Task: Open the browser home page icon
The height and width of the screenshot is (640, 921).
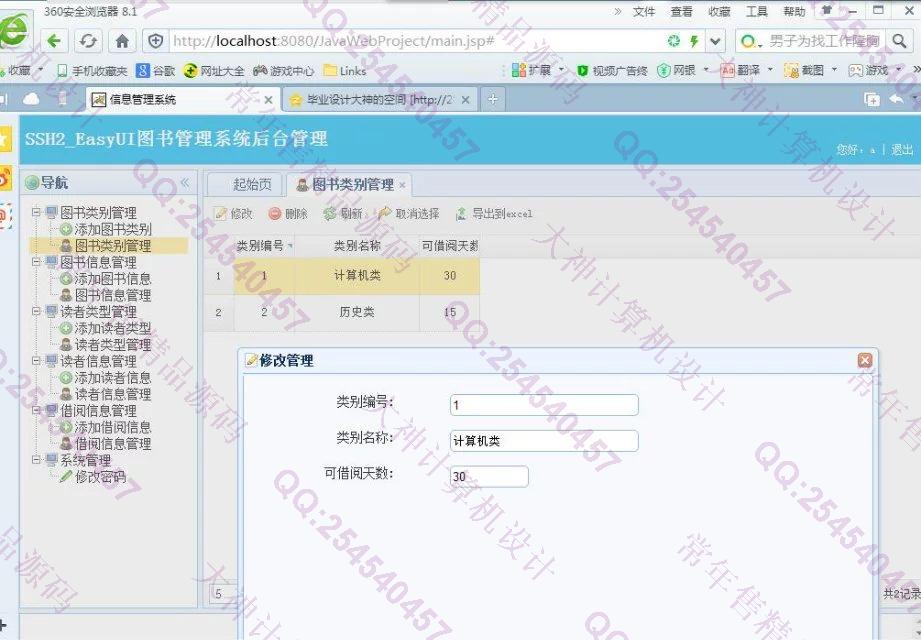Action: pos(122,41)
